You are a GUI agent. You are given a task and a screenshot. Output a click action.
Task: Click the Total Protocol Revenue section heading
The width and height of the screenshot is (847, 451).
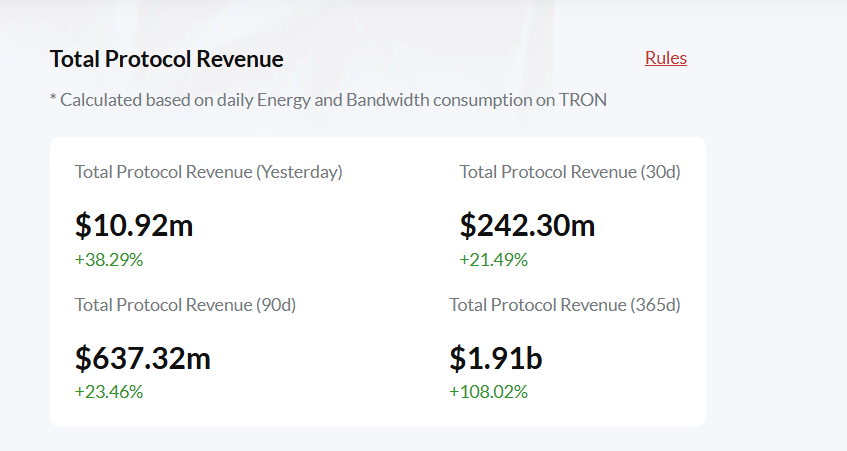click(x=166, y=59)
